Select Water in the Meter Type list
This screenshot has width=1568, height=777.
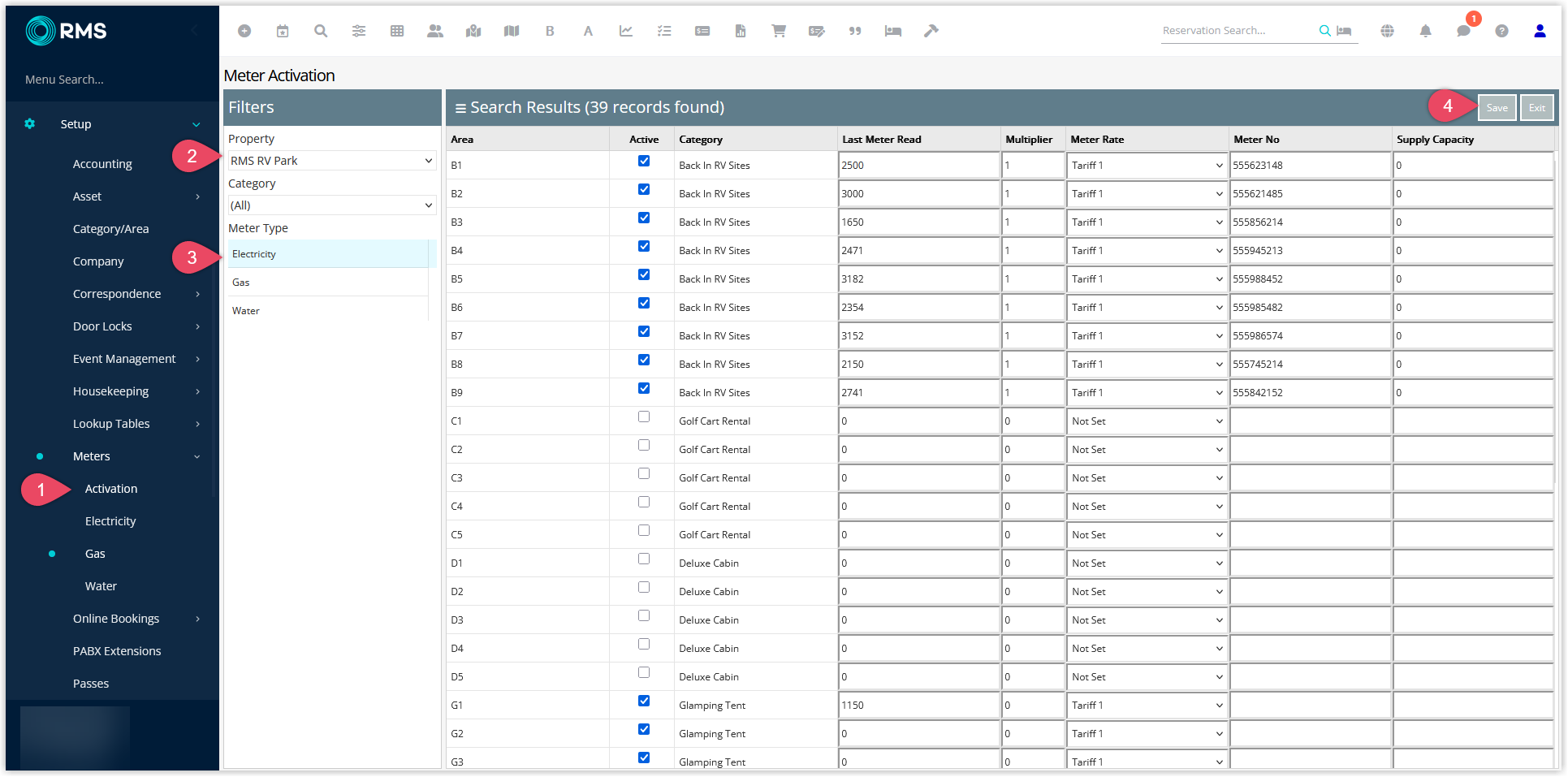click(x=328, y=311)
